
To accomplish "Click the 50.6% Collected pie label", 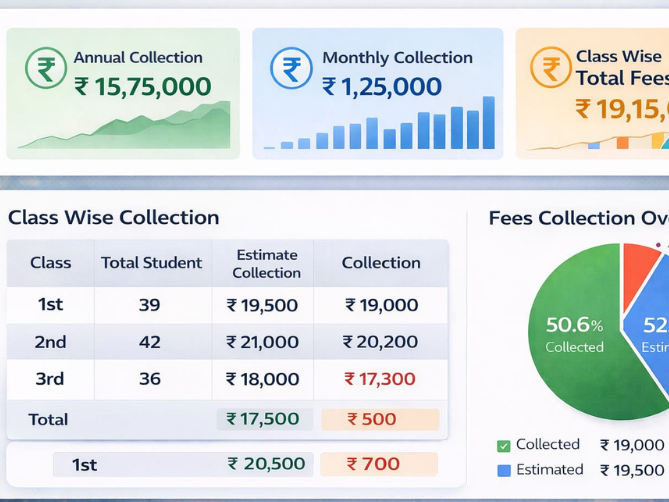I will click(574, 334).
